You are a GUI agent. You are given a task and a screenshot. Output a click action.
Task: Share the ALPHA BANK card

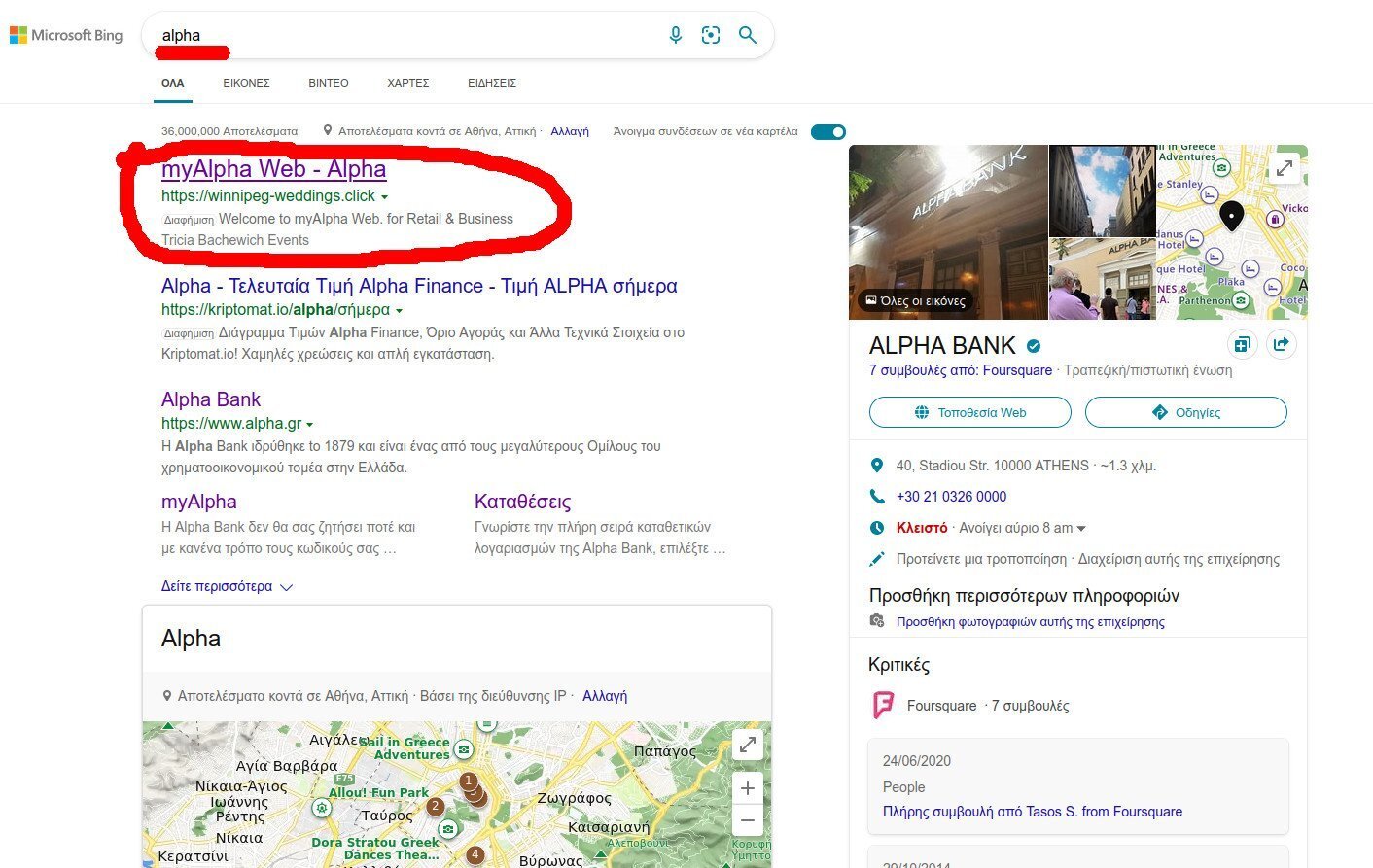tap(1281, 344)
